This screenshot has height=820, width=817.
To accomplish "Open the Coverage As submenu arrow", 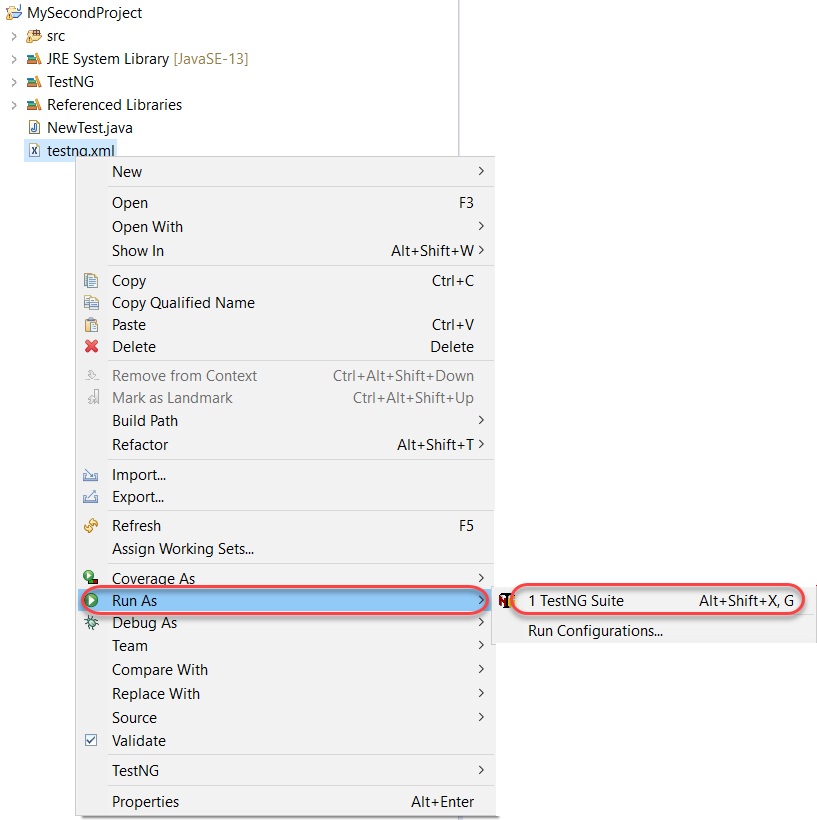I will point(481,577).
